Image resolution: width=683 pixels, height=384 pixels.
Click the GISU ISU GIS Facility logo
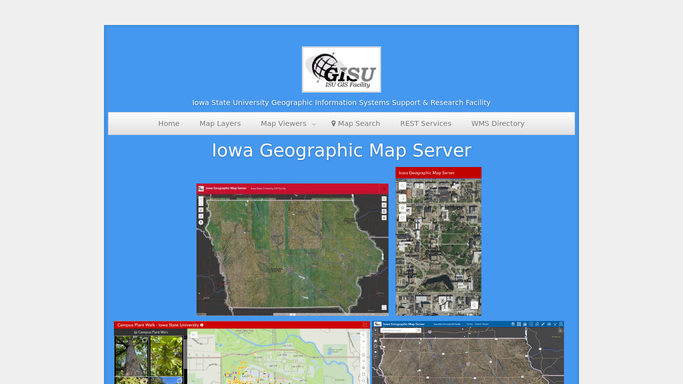[x=341, y=69]
